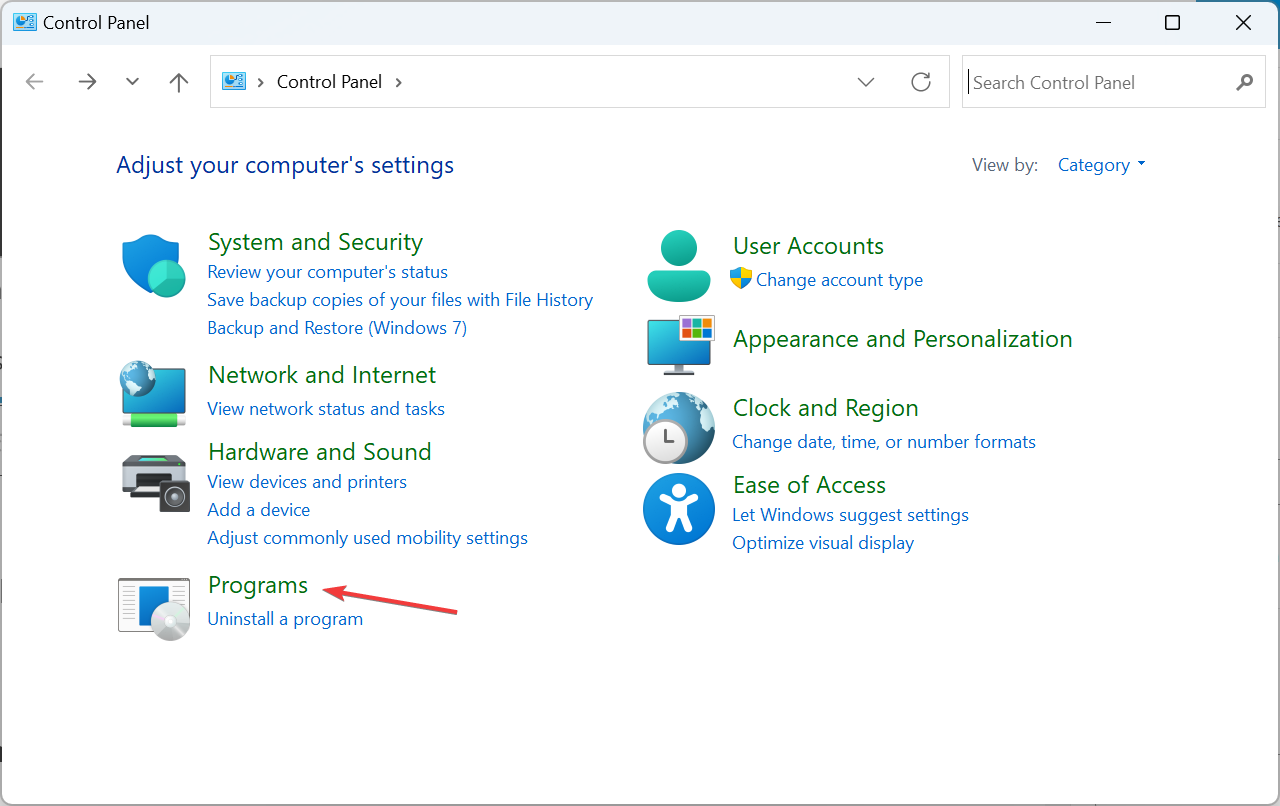The image size is (1280, 806).
Task: Click the Appearance and Personalization monitor icon
Action: tap(680, 344)
